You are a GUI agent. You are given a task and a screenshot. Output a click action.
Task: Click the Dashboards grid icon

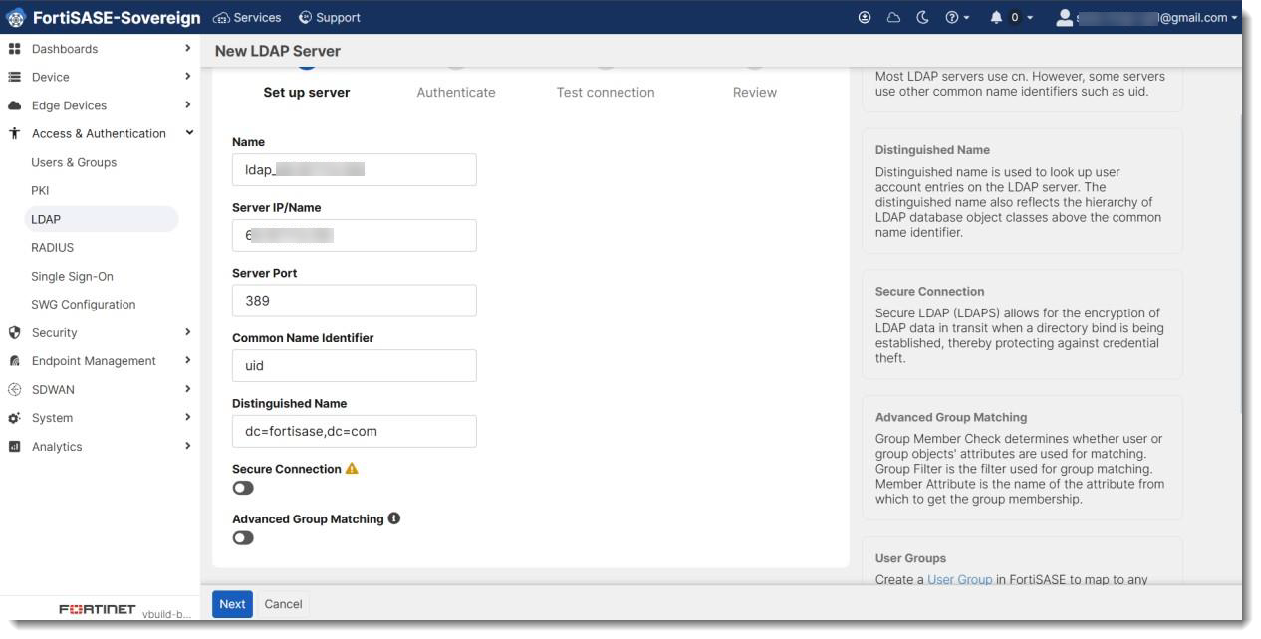(x=15, y=49)
